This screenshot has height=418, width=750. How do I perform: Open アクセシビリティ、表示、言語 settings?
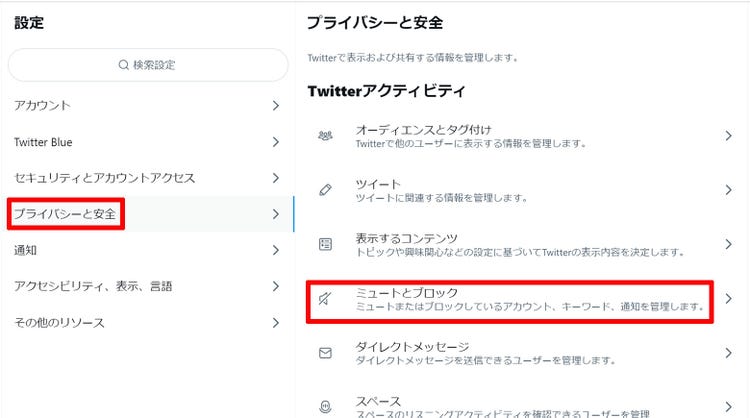coord(147,286)
